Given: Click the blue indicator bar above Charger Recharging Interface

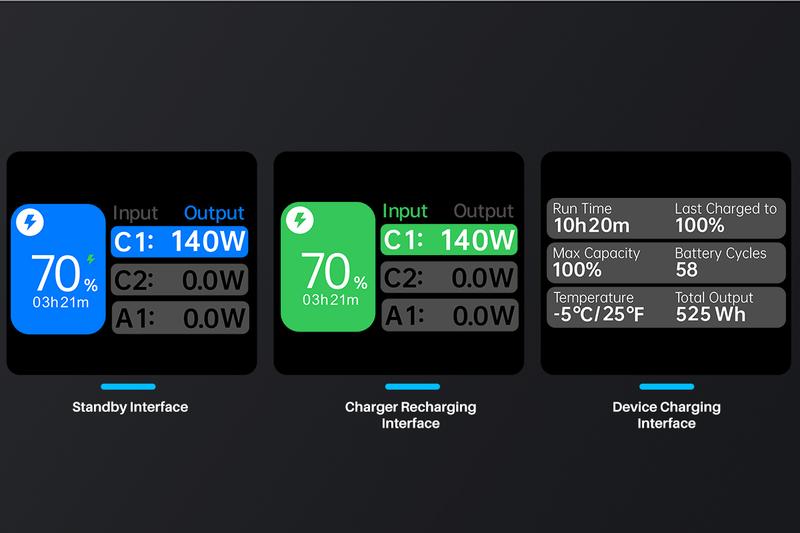Looking at the screenshot, I should [412, 387].
